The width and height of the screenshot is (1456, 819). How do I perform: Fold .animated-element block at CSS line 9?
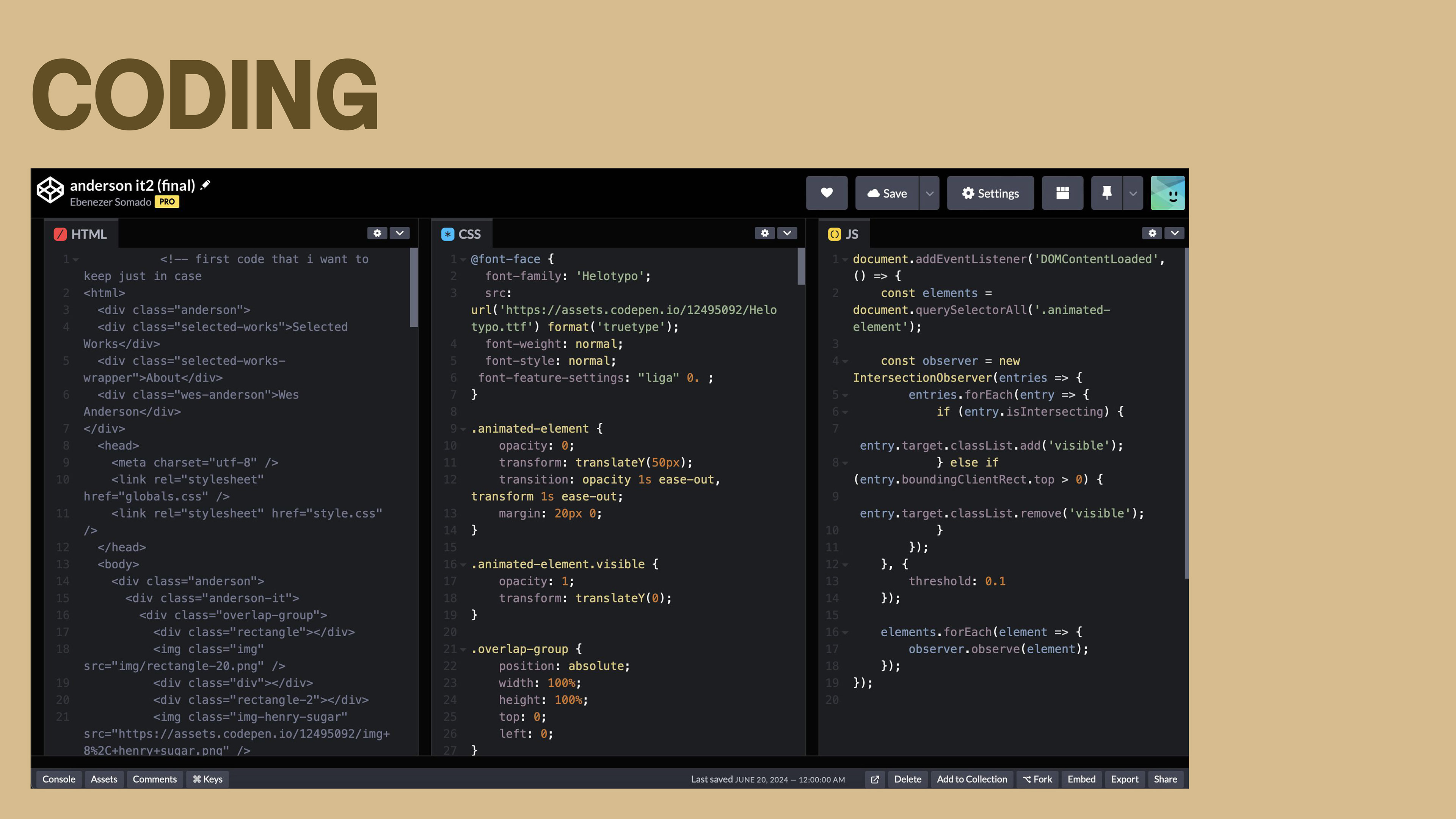[463, 429]
